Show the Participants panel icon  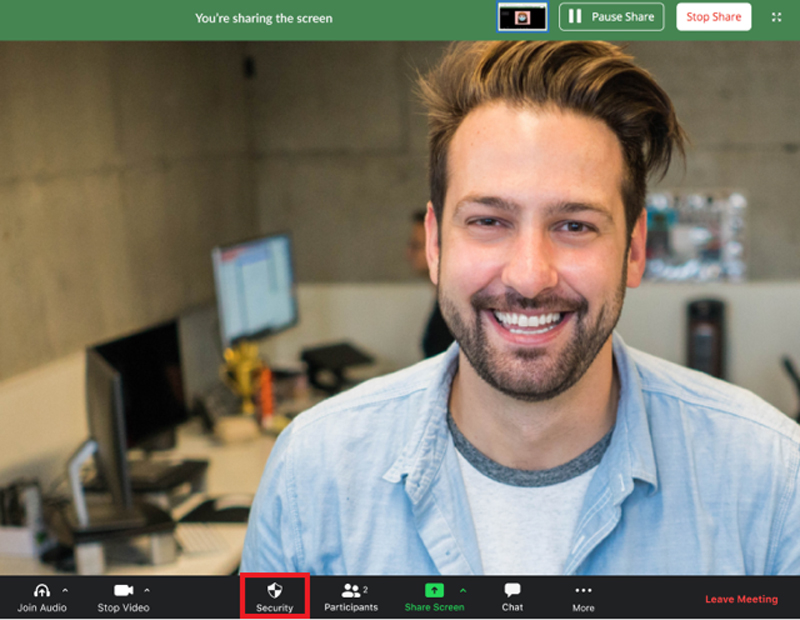pyautogui.click(x=350, y=591)
